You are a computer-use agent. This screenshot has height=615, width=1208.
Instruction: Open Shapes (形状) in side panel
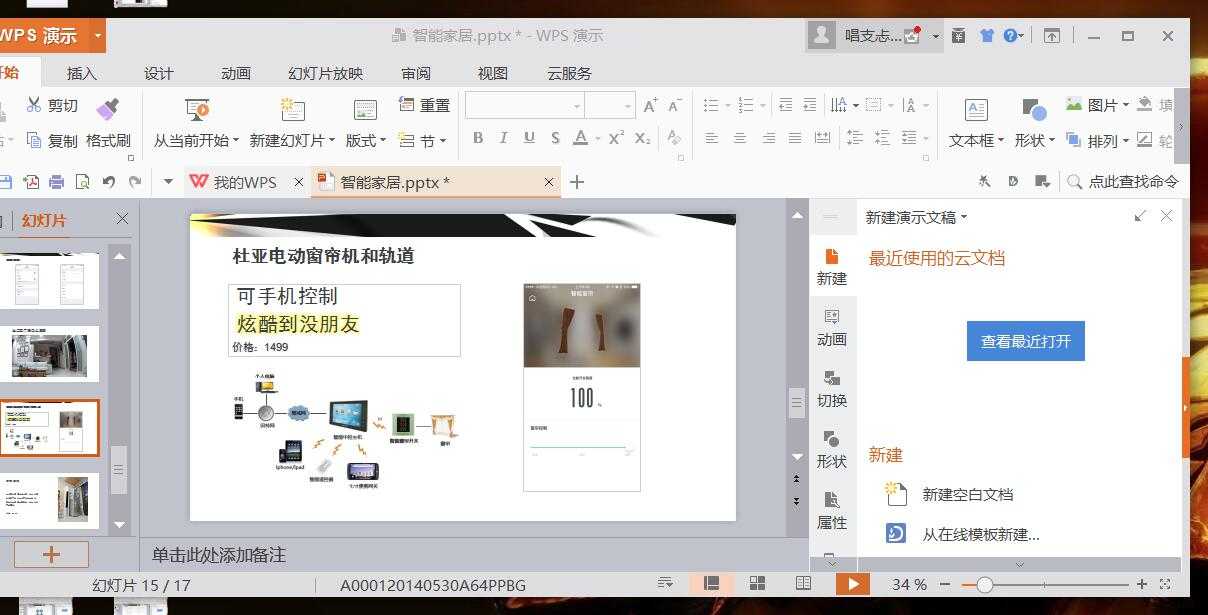(x=832, y=449)
